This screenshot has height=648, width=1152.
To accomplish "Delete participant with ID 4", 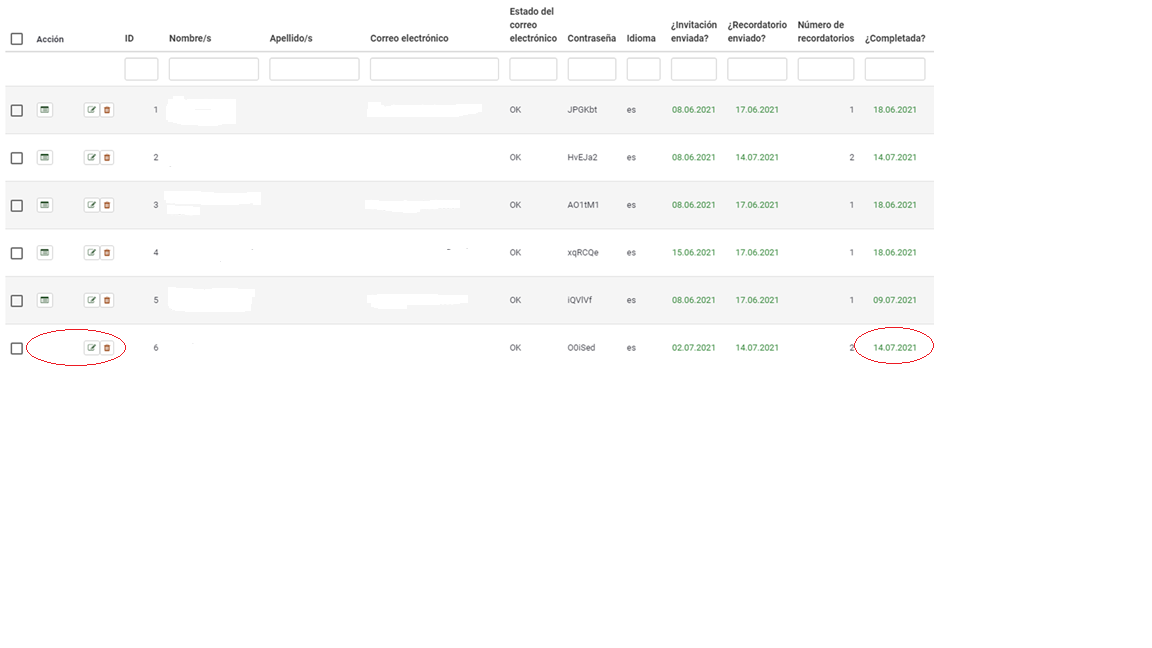I will pos(107,253).
